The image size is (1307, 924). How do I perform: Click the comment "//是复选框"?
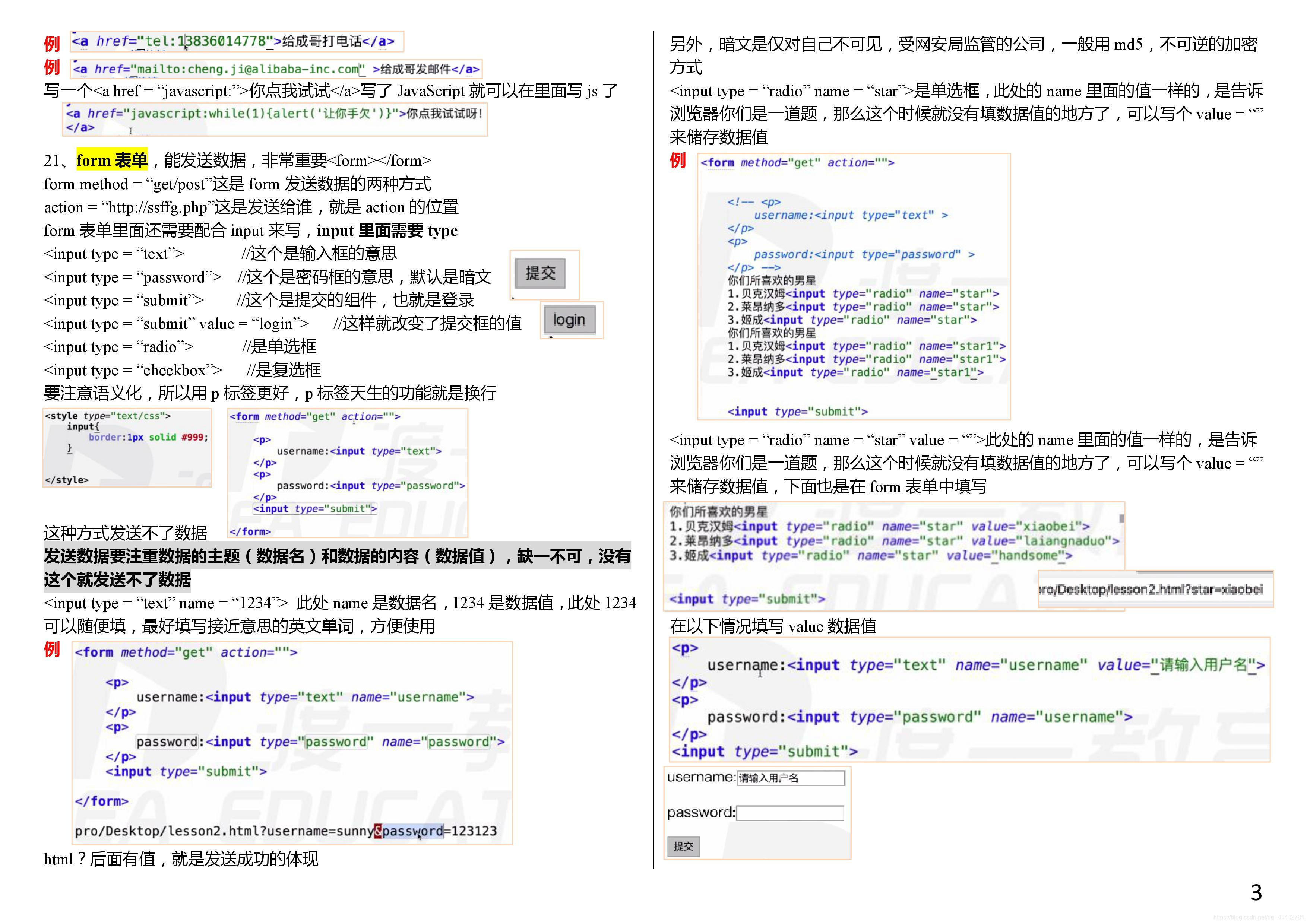[x=284, y=370]
